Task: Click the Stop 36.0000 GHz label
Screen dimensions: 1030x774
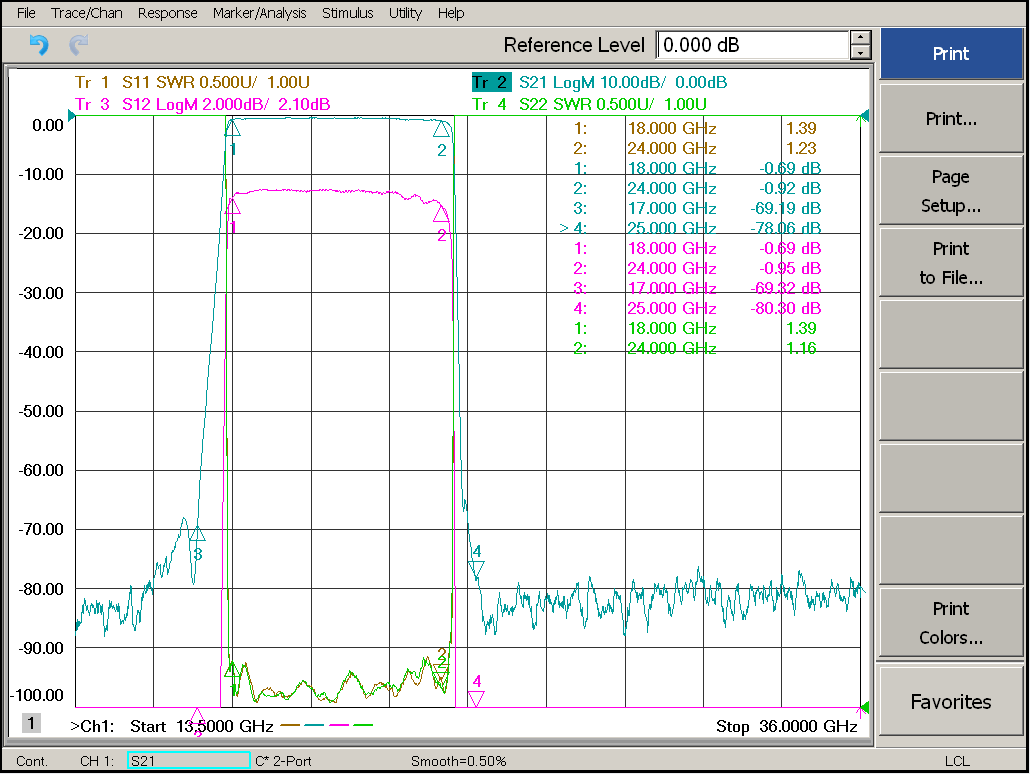Action: [x=786, y=726]
